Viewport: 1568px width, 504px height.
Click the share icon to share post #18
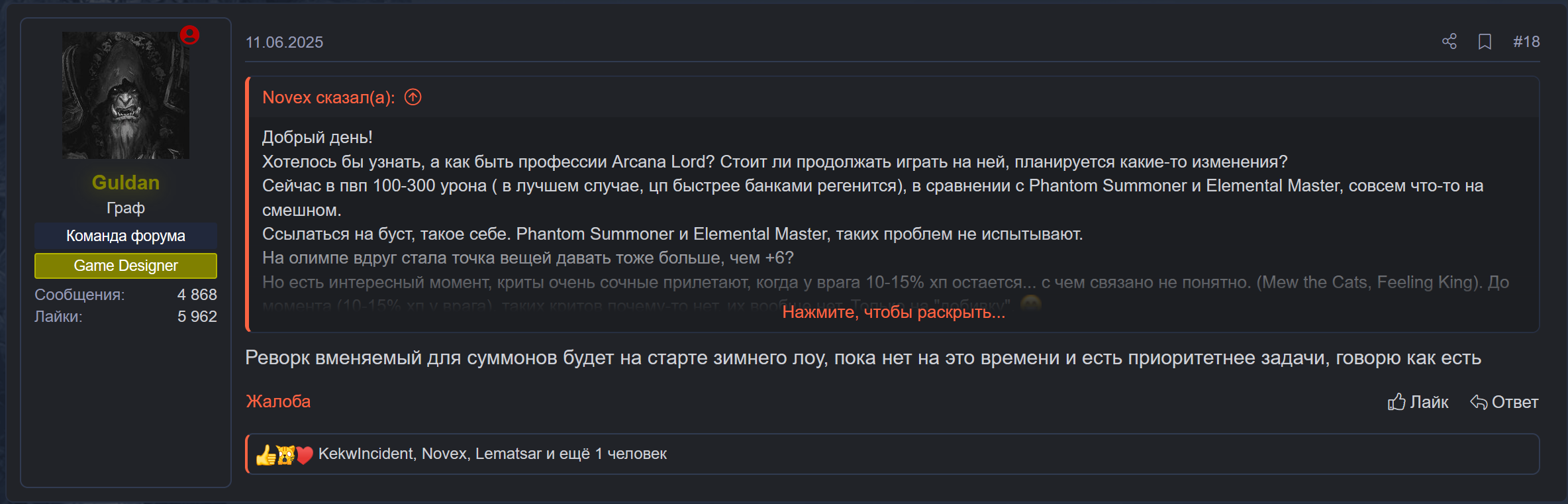click(1448, 42)
